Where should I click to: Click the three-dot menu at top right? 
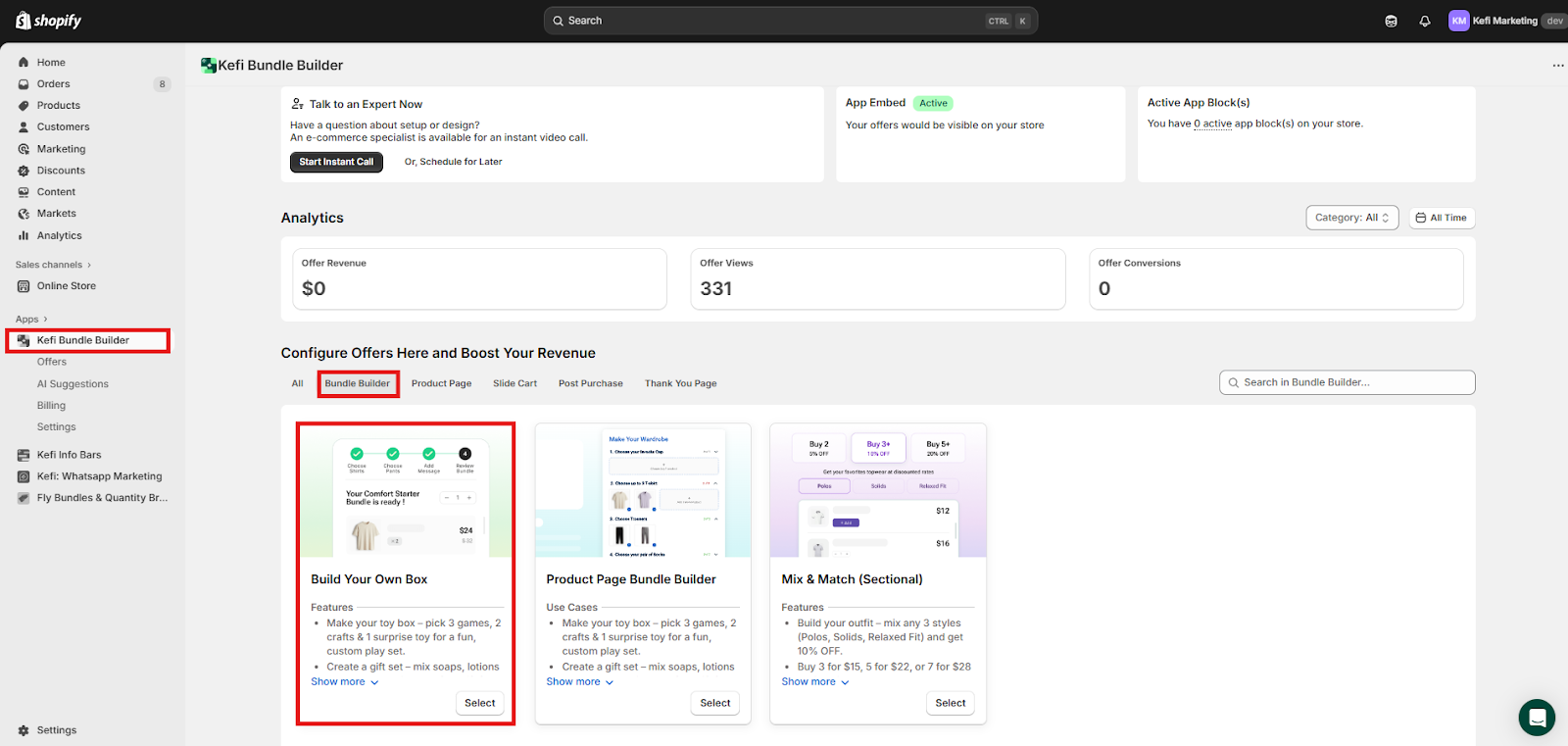(x=1558, y=66)
